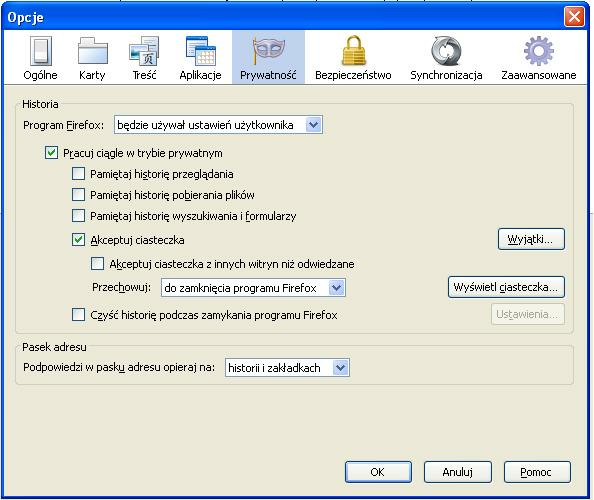This screenshot has width=594, height=500.
Task: Click the Program Firefox: label
Action: (x=64, y=125)
